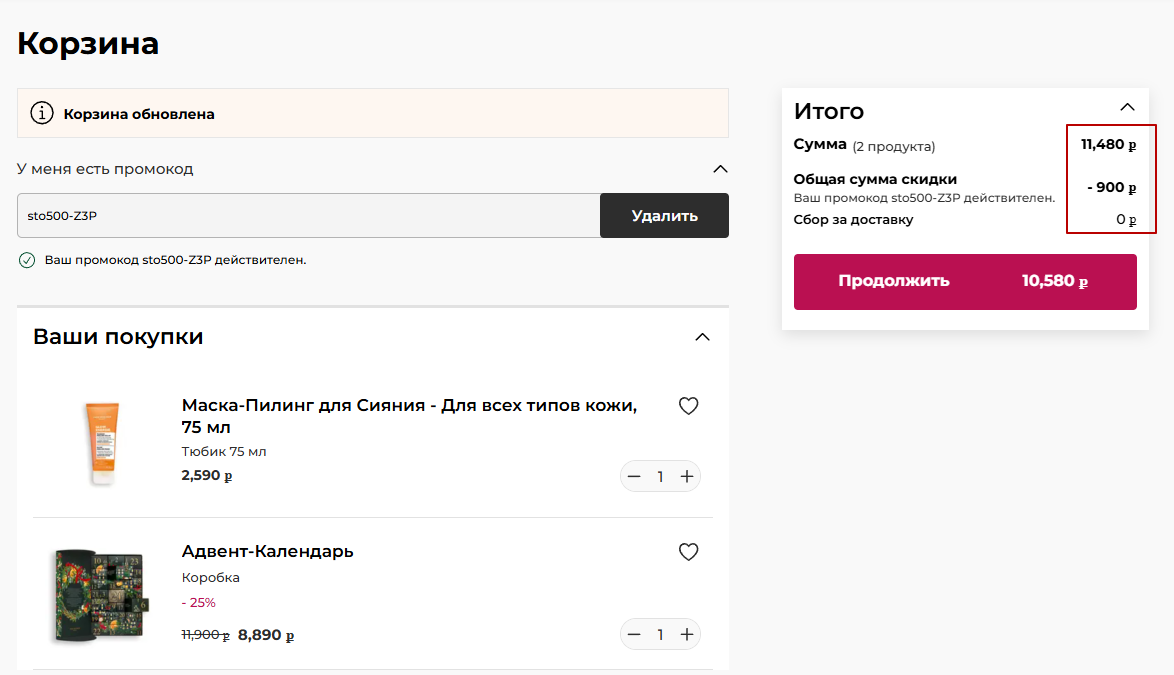Collapse the promo code section
The height and width of the screenshot is (675, 1174).
tap(720, 169)
